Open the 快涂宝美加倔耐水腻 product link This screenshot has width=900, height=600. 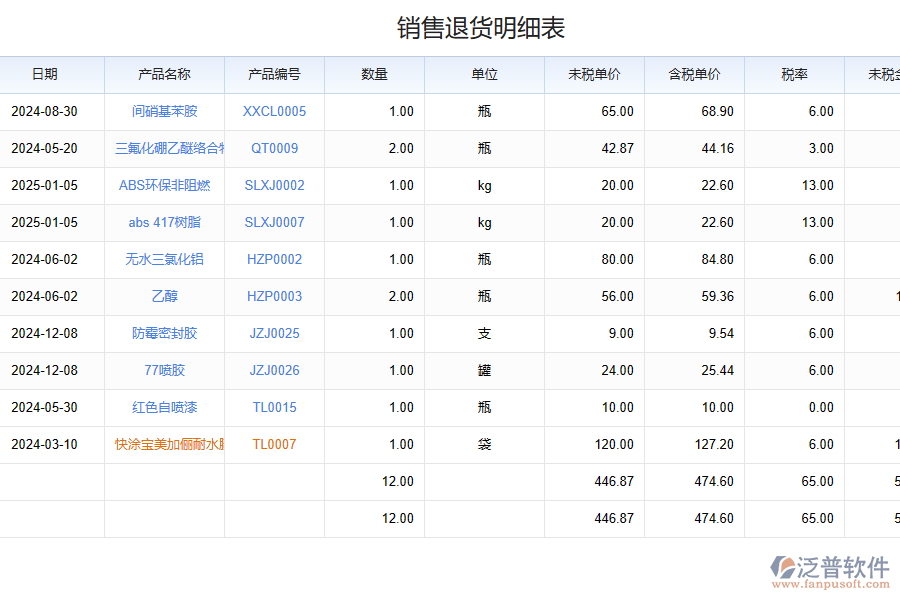(x=165, y=444)
